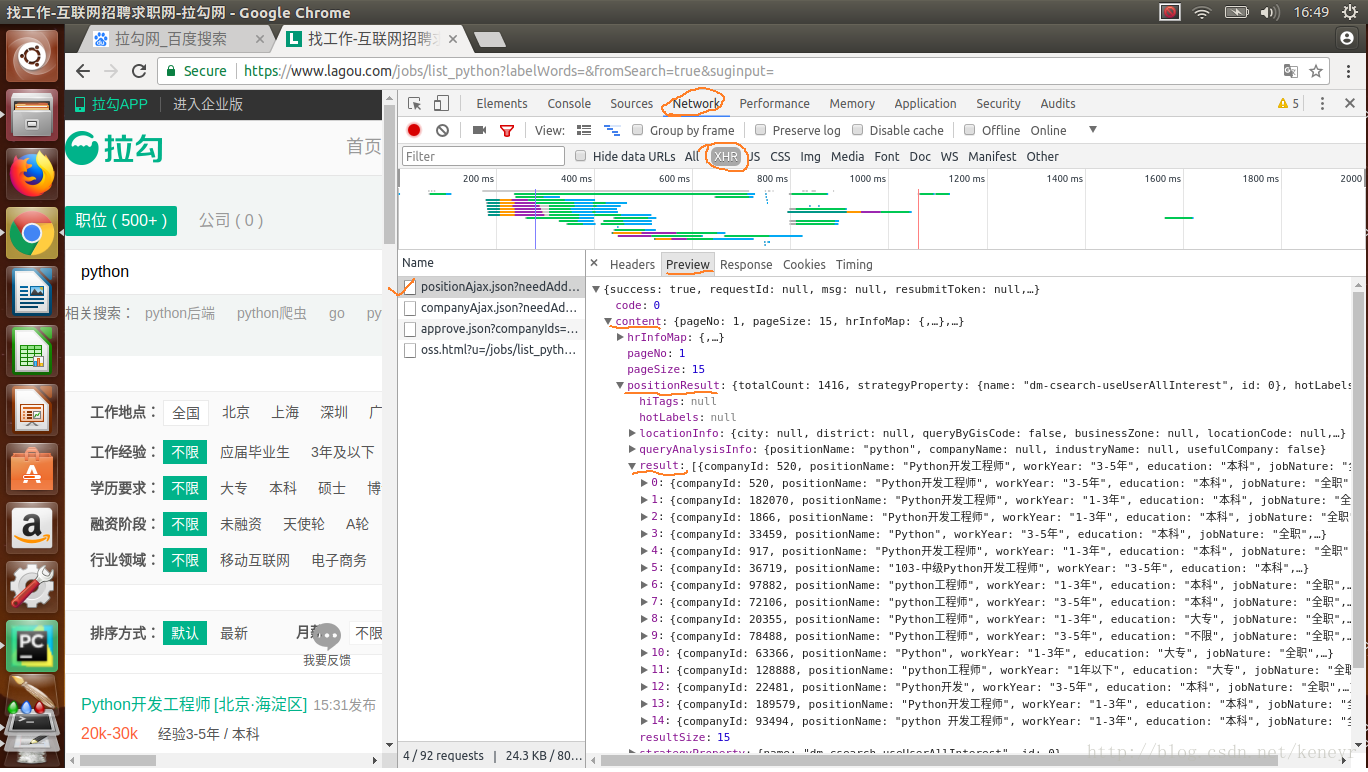Screen dimensions: 1368x772
Task: Stop recording network log with red button
Action: click(414, 130)
